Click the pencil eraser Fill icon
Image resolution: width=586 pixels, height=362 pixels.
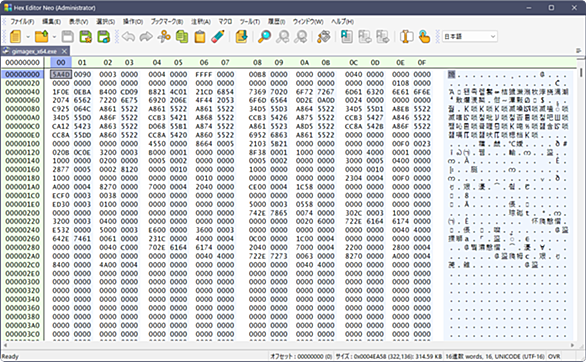[x=218, y=37]
